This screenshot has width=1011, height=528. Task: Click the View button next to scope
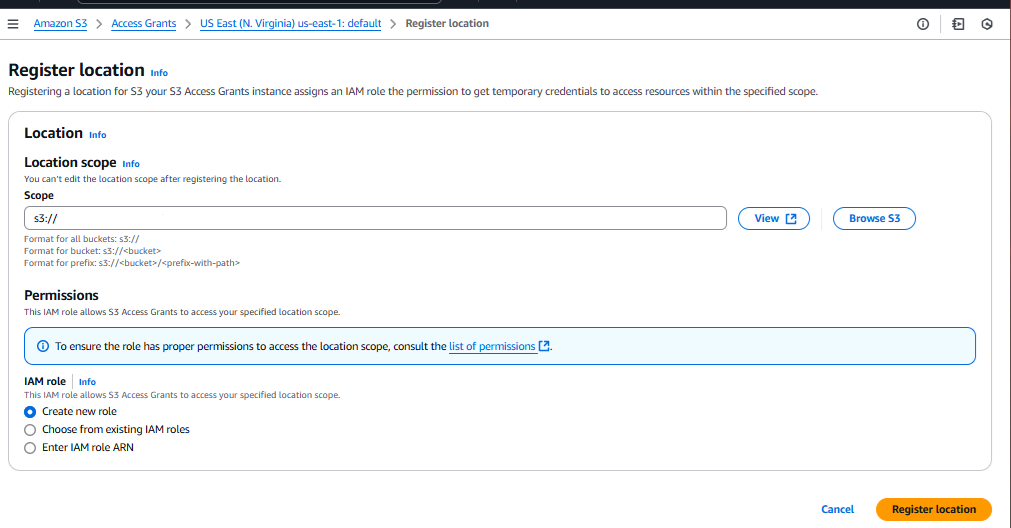[773, 218]
